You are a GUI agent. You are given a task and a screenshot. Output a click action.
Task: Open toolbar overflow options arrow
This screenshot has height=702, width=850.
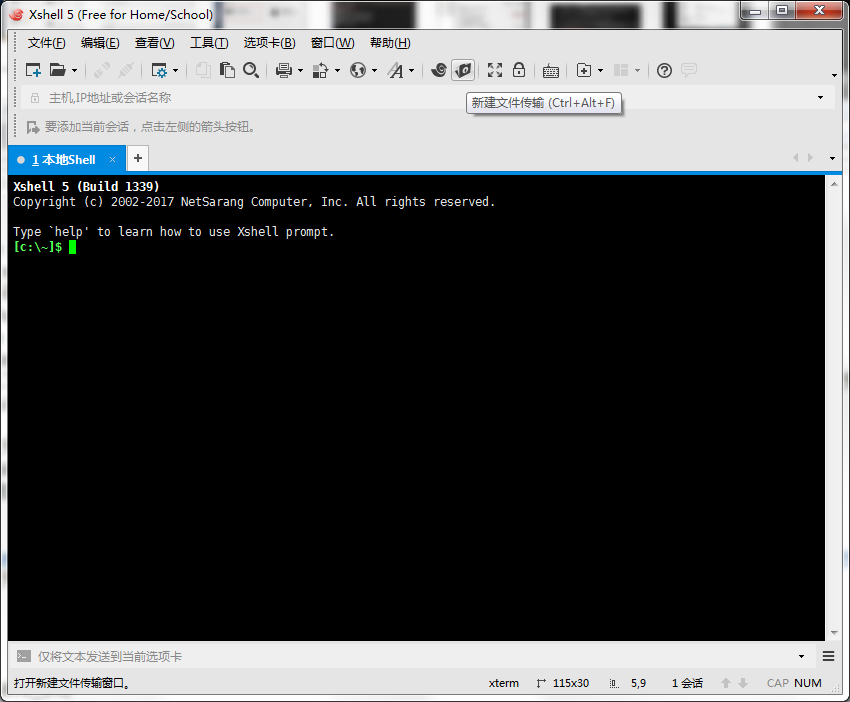tap(835, 75)
